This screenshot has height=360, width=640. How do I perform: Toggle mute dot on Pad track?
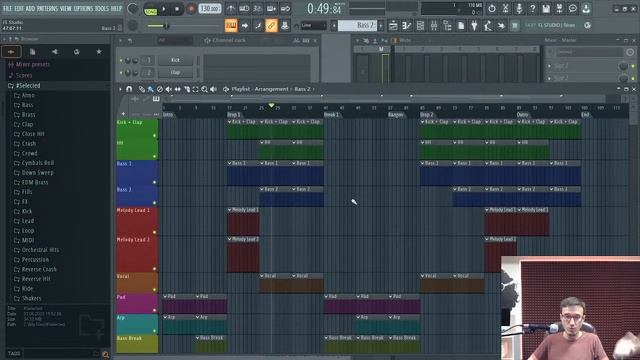click(154, 310)
